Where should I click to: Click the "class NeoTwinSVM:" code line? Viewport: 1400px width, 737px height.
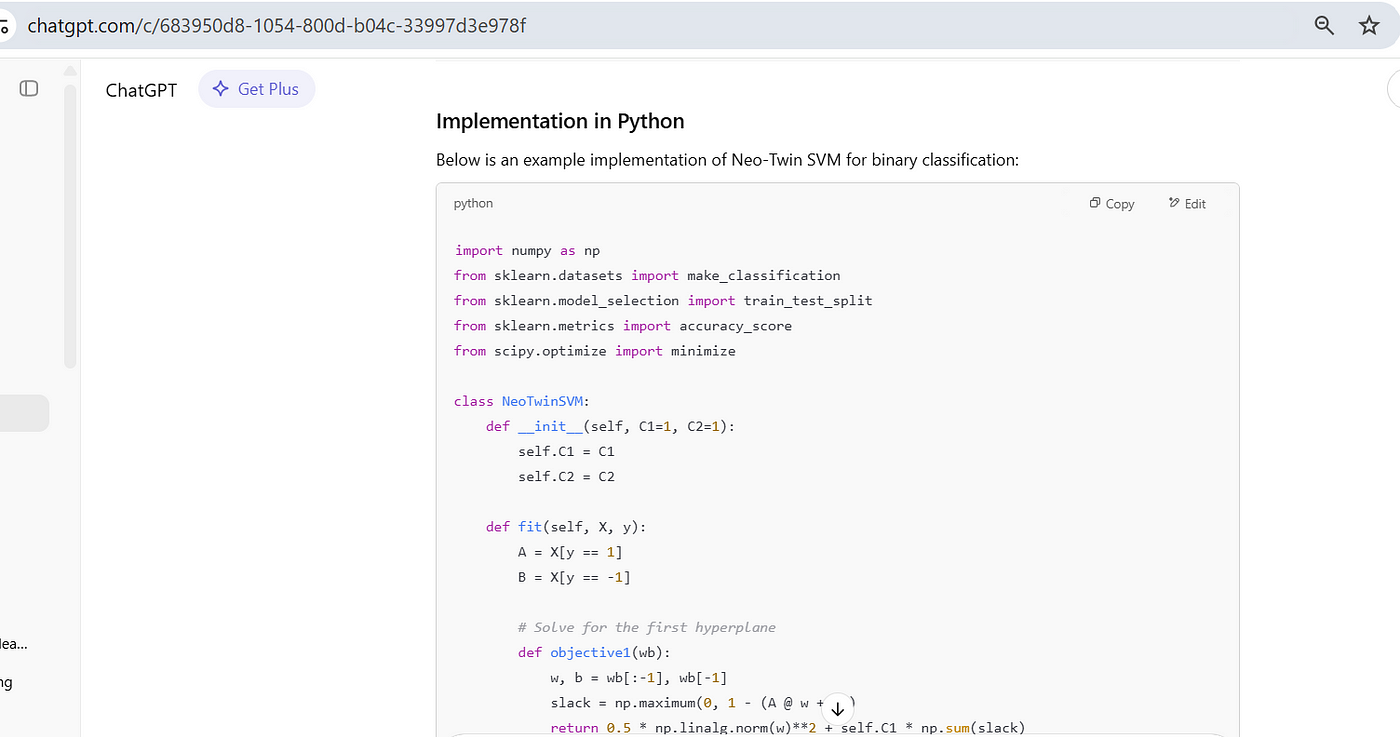point(521,401)
